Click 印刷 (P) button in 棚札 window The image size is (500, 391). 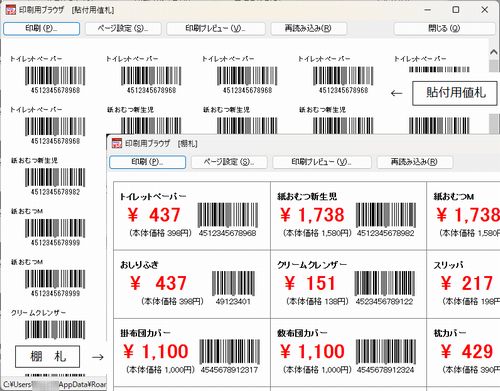pyautogui.click(x=147, y=162)
